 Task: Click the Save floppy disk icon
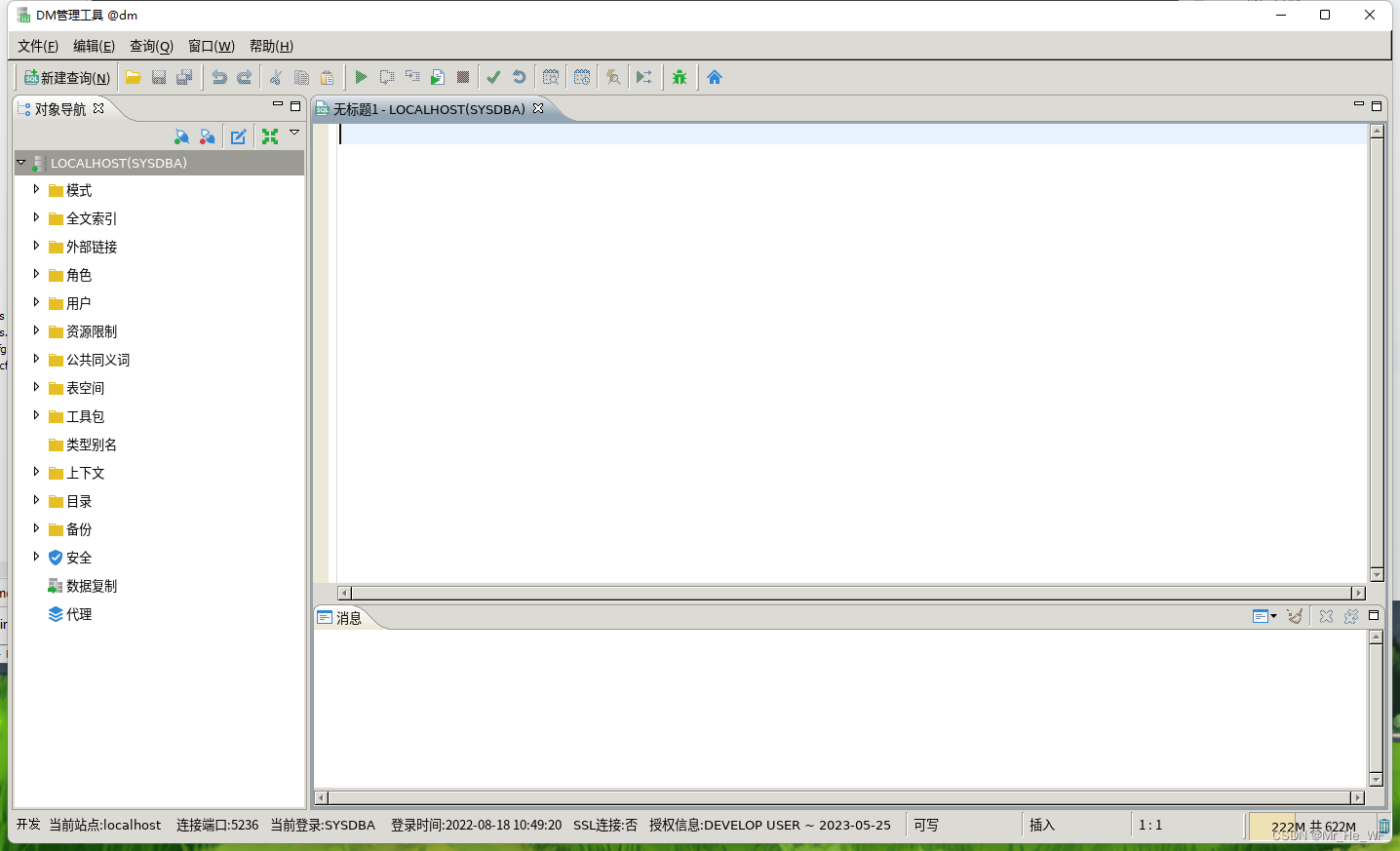tap(159, 78)
